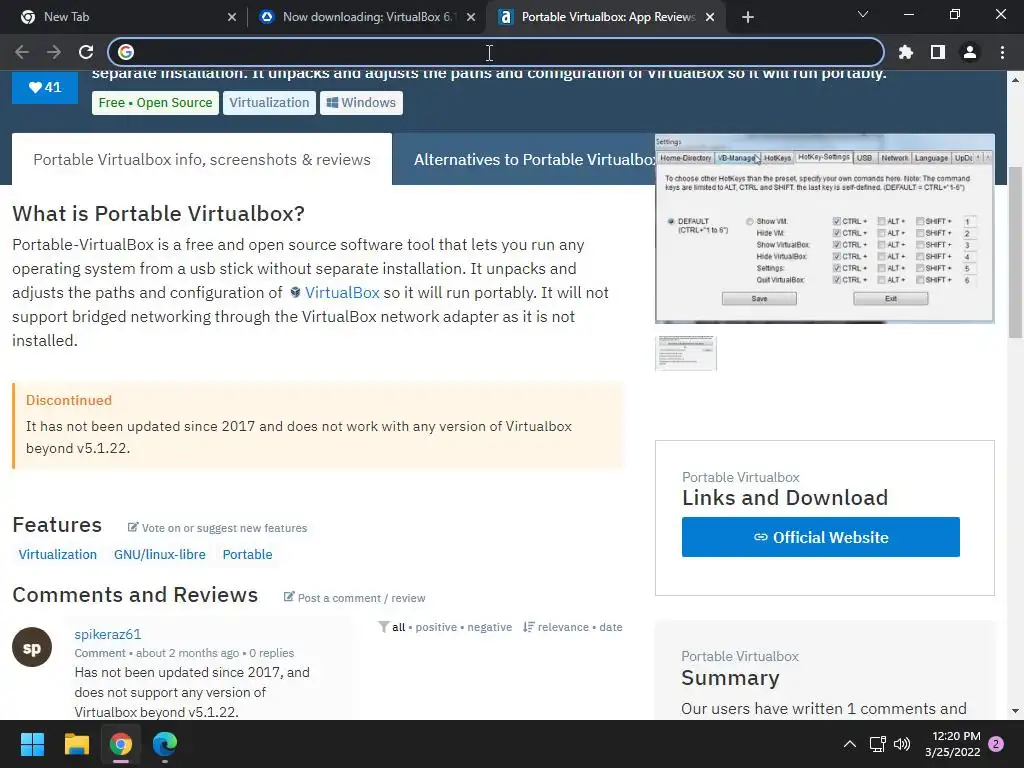Open the Chrome profile avatar
1024x768 pixels.
pyautogui.click(x=970, y=52)
